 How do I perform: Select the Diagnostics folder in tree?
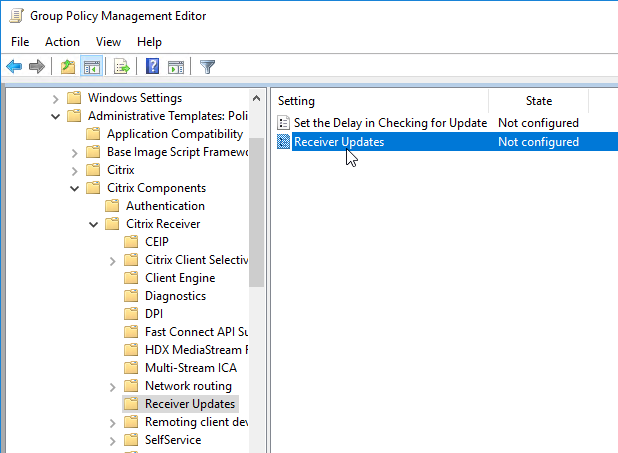175,296
